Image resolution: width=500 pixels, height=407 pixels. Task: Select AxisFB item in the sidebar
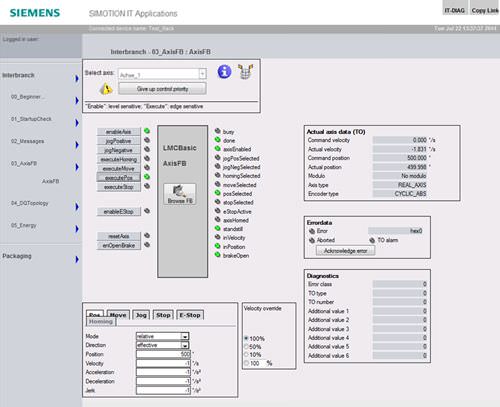pos(50,181)
